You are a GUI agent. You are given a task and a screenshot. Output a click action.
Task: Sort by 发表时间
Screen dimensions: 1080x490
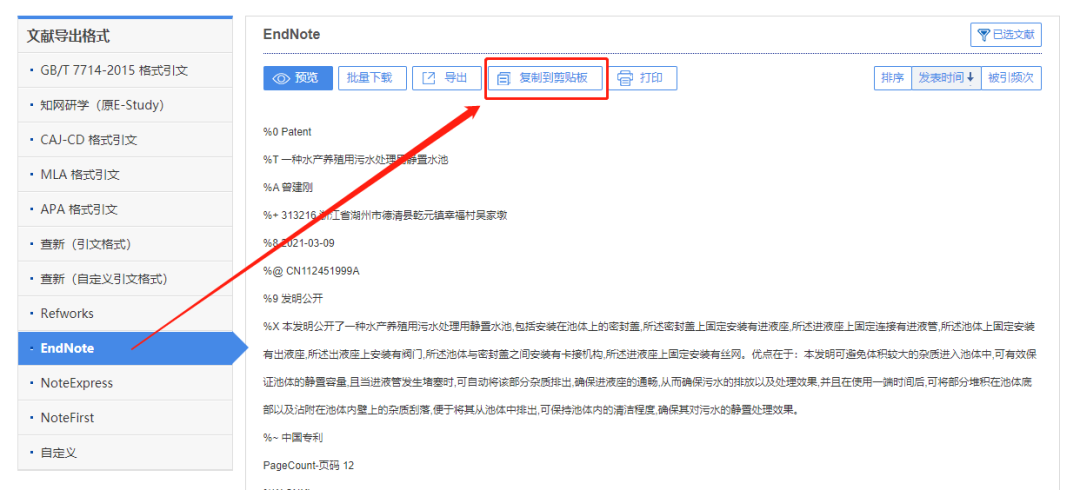click(x=946, y=79)
